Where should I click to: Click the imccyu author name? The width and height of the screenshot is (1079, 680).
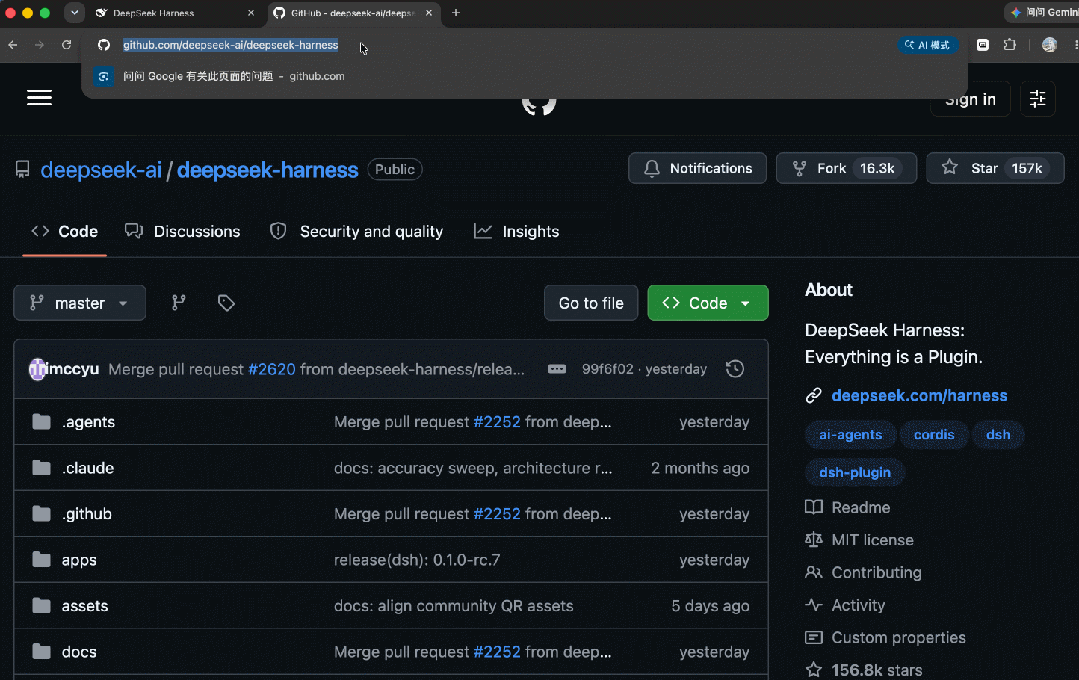(74, 369)
